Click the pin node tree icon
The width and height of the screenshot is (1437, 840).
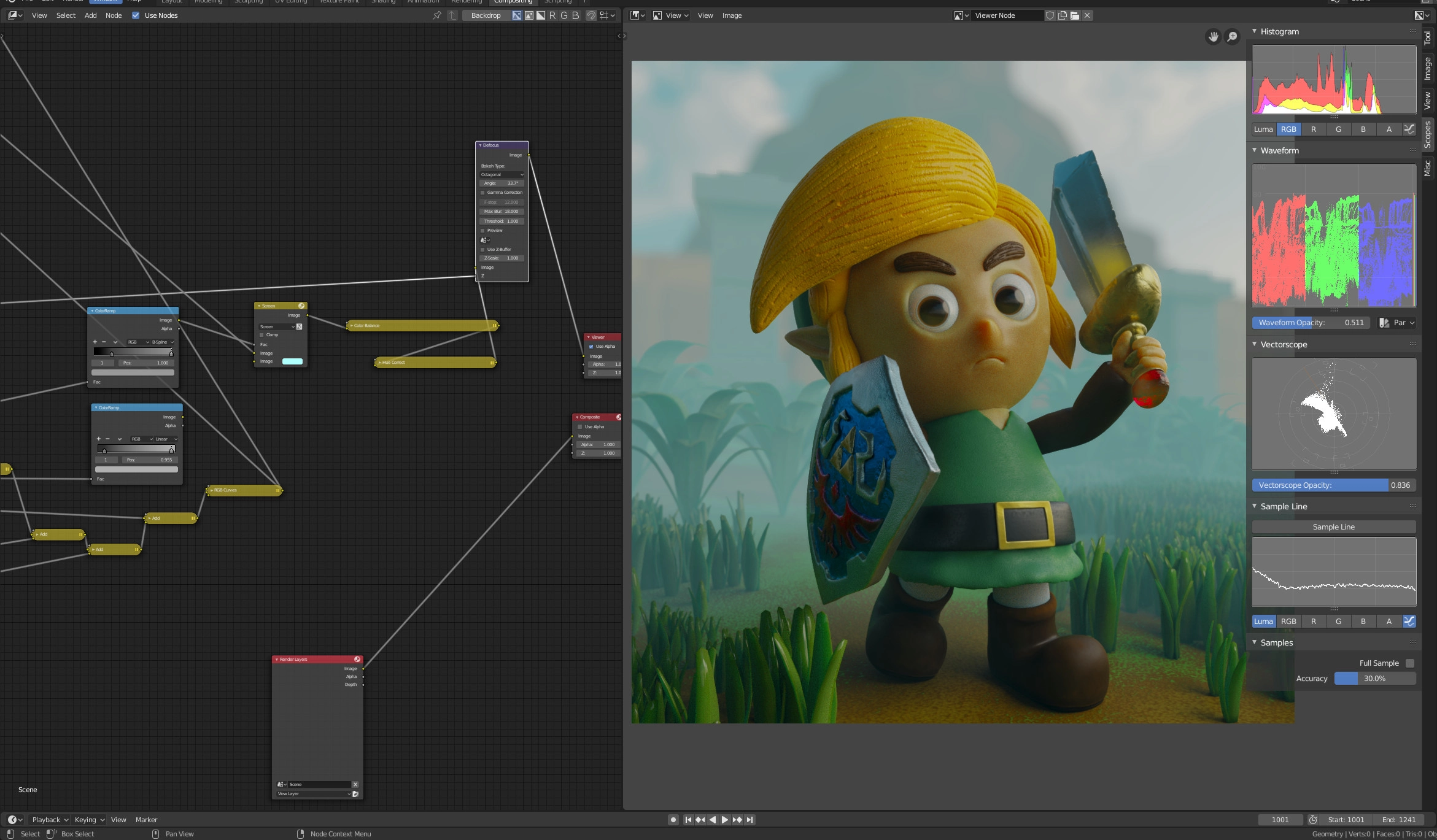pyautogui.click(x=436, y=15)
